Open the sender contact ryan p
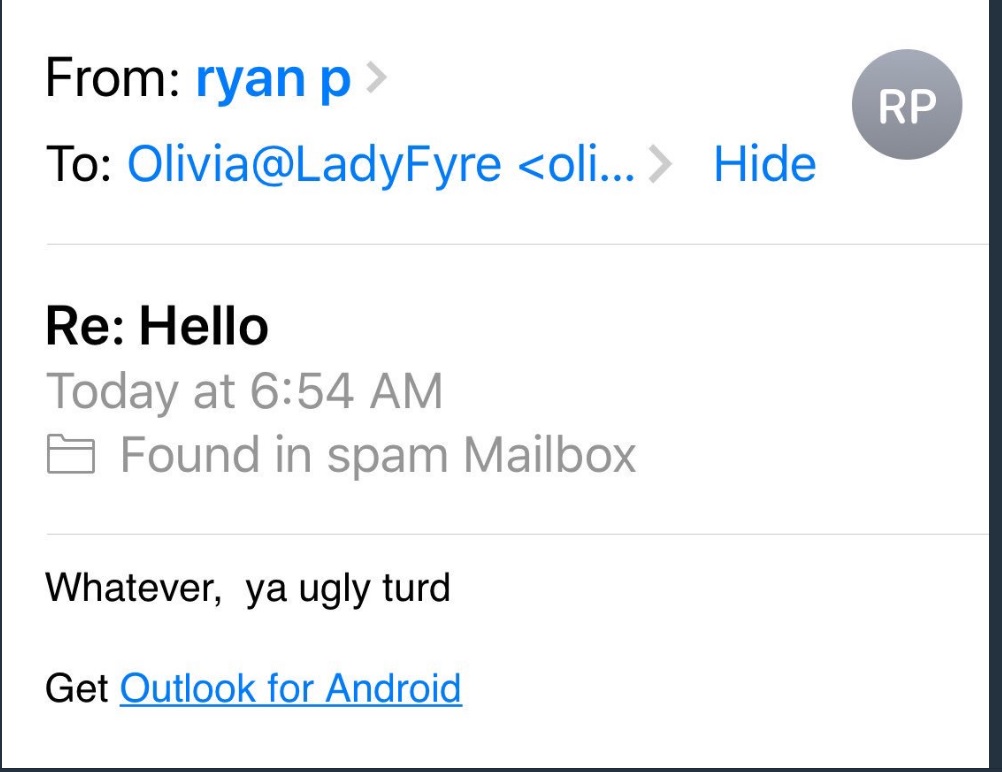Viewport: 1002px width, 772px height. 273,80
